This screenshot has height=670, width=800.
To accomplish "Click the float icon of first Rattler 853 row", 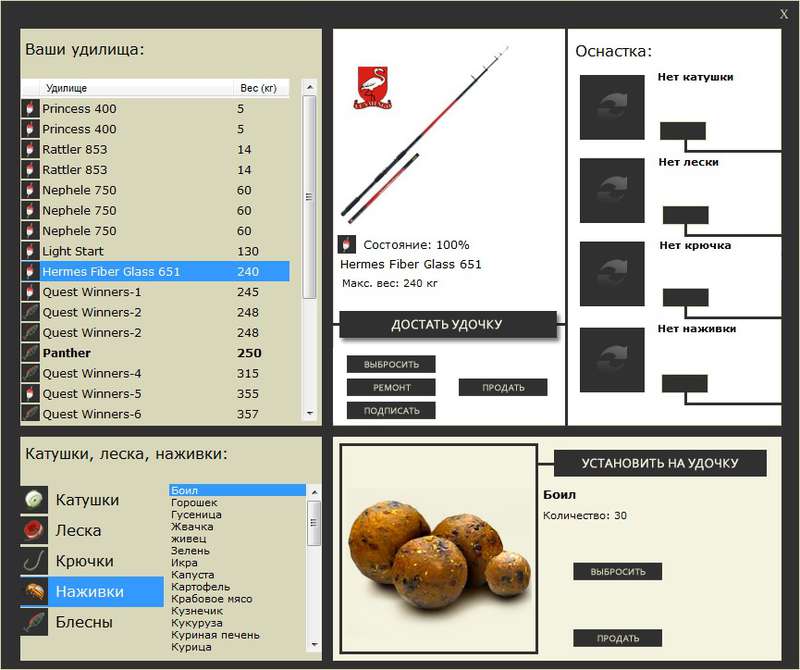I will click(30, 149).
